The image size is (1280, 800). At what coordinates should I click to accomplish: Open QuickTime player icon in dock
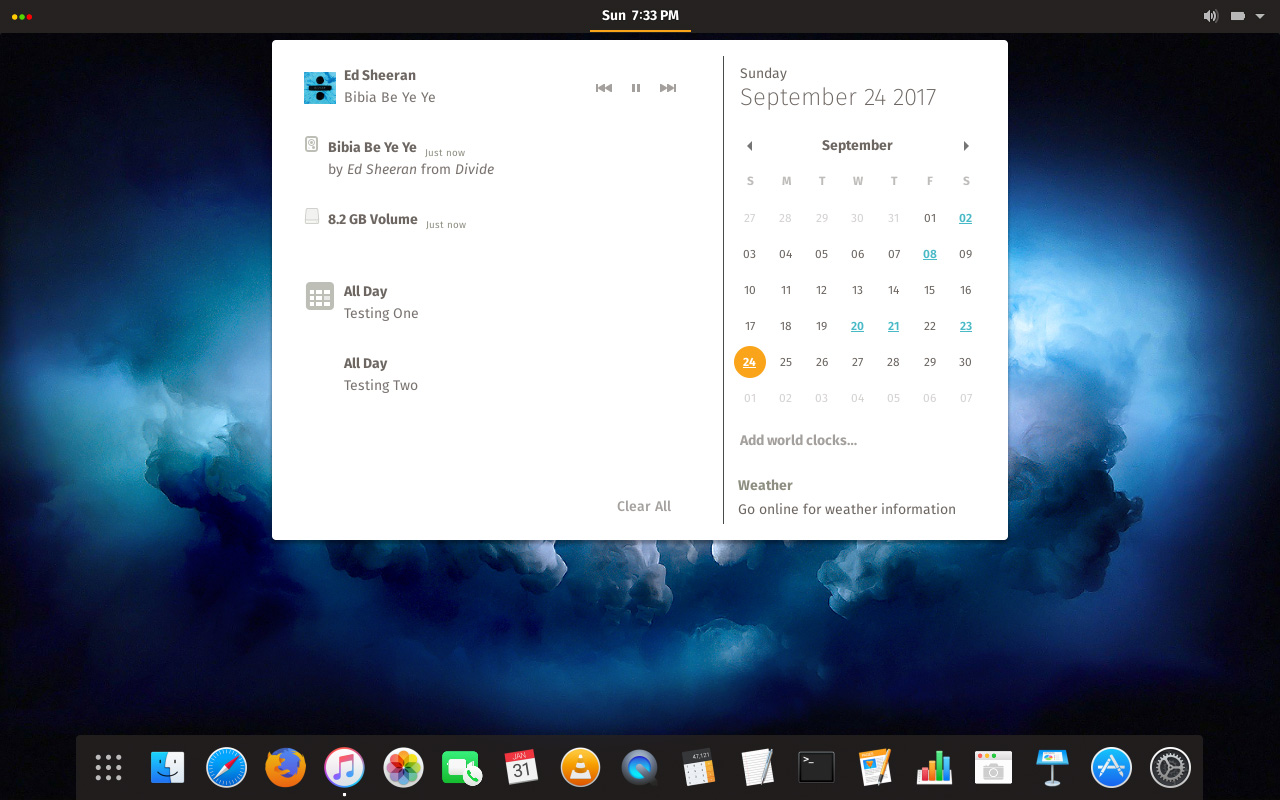639,768
